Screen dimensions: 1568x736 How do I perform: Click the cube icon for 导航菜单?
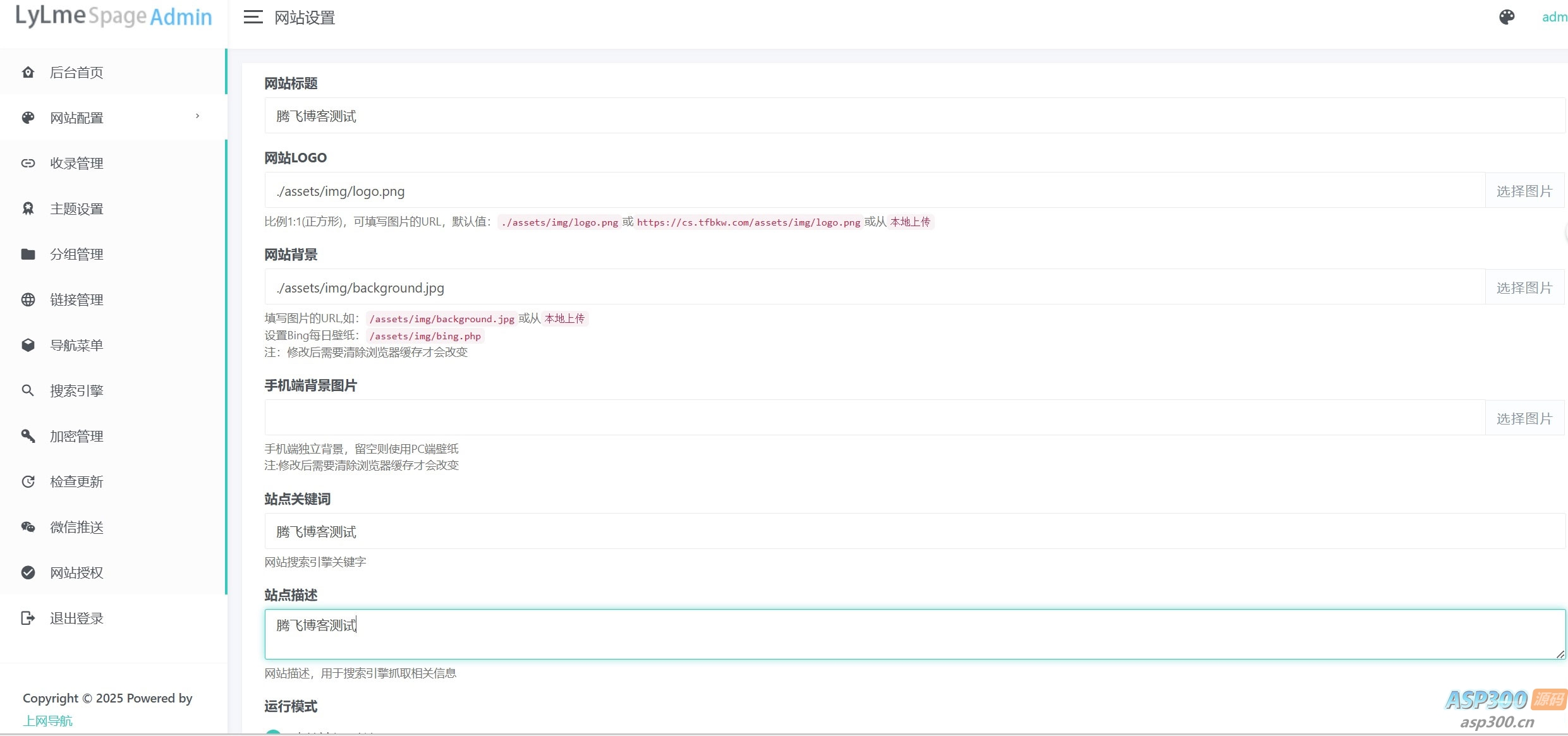tap(28, 345)
